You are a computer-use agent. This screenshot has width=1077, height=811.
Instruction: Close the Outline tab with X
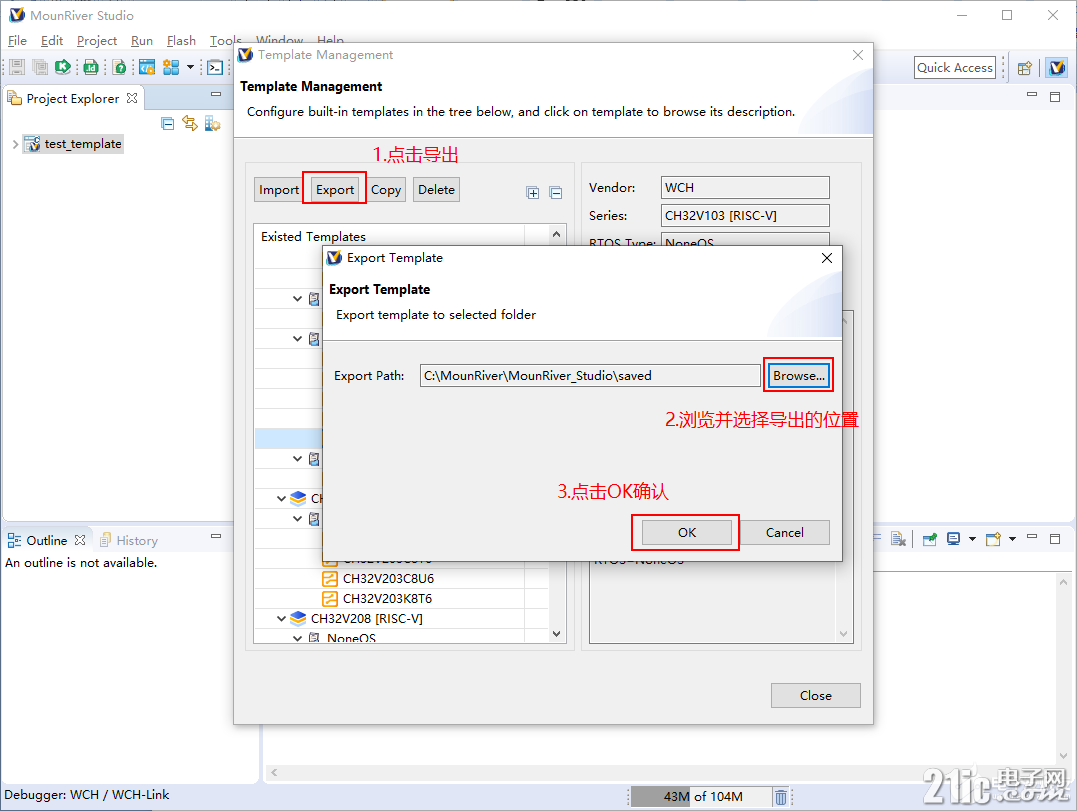pos(80,540)
